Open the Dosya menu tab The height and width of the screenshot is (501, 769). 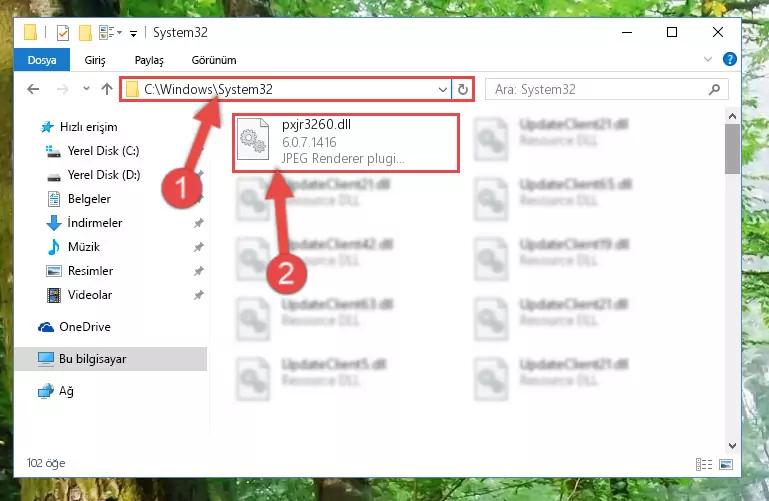[42, 60]
